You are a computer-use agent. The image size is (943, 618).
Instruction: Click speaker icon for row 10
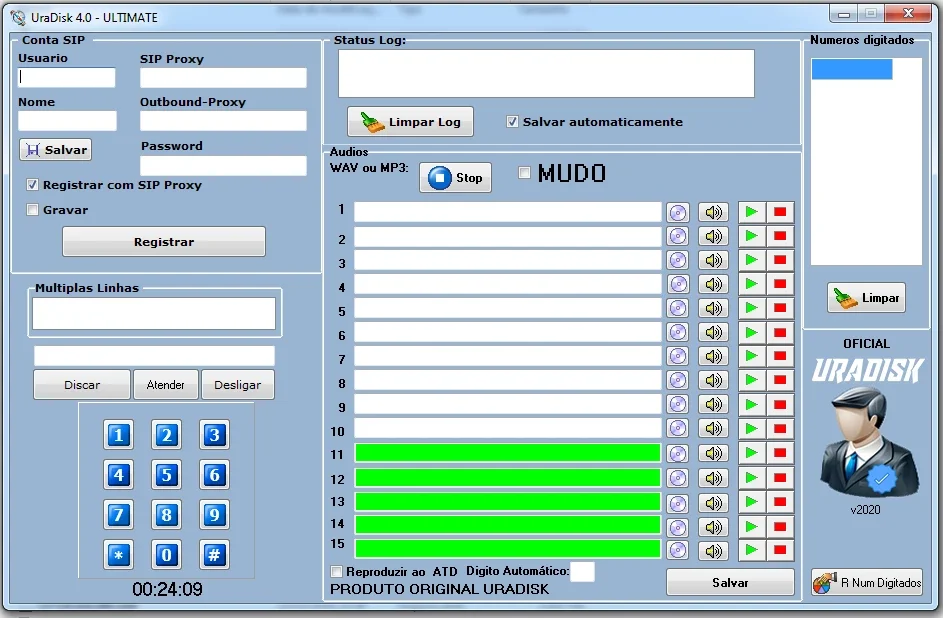[x=713, y=429]
